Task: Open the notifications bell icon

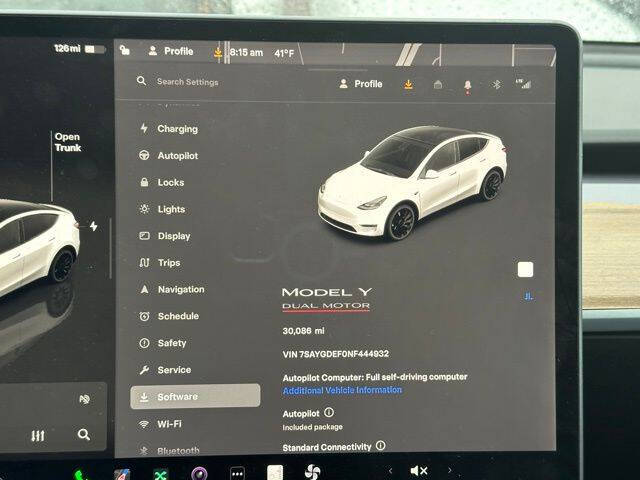Action: tap(468, 86)
